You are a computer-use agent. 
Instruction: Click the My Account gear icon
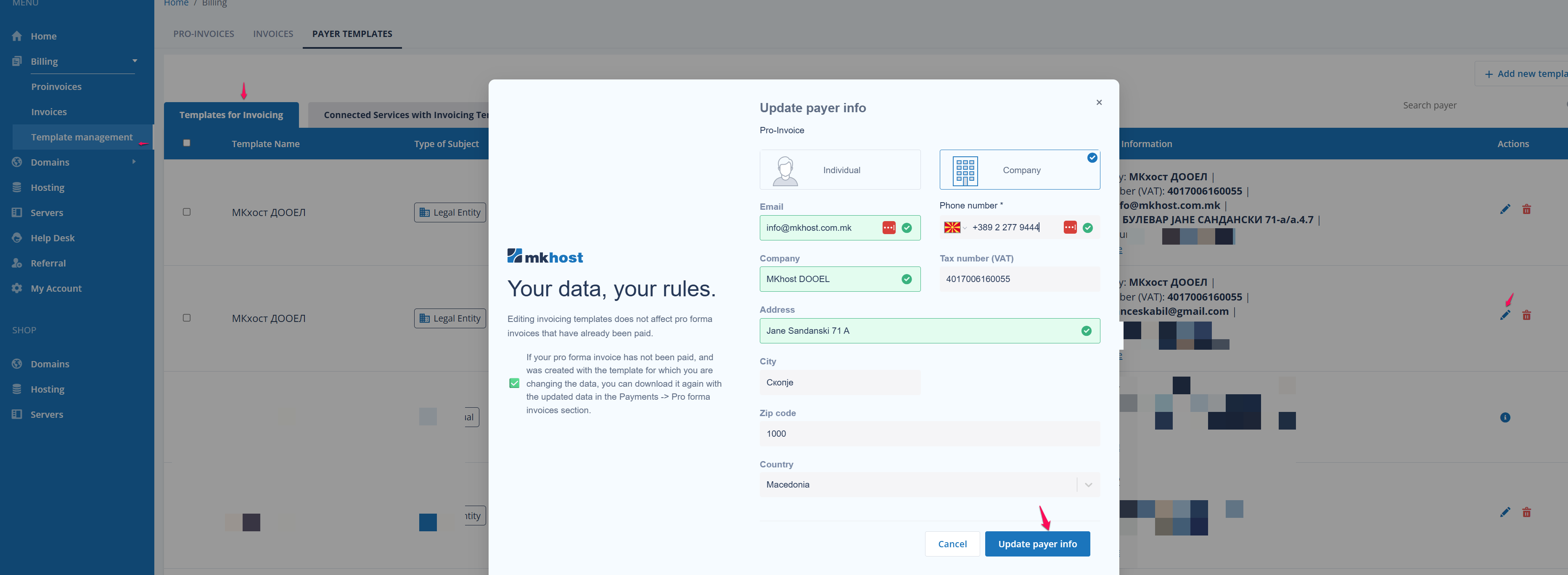point(17,288)
